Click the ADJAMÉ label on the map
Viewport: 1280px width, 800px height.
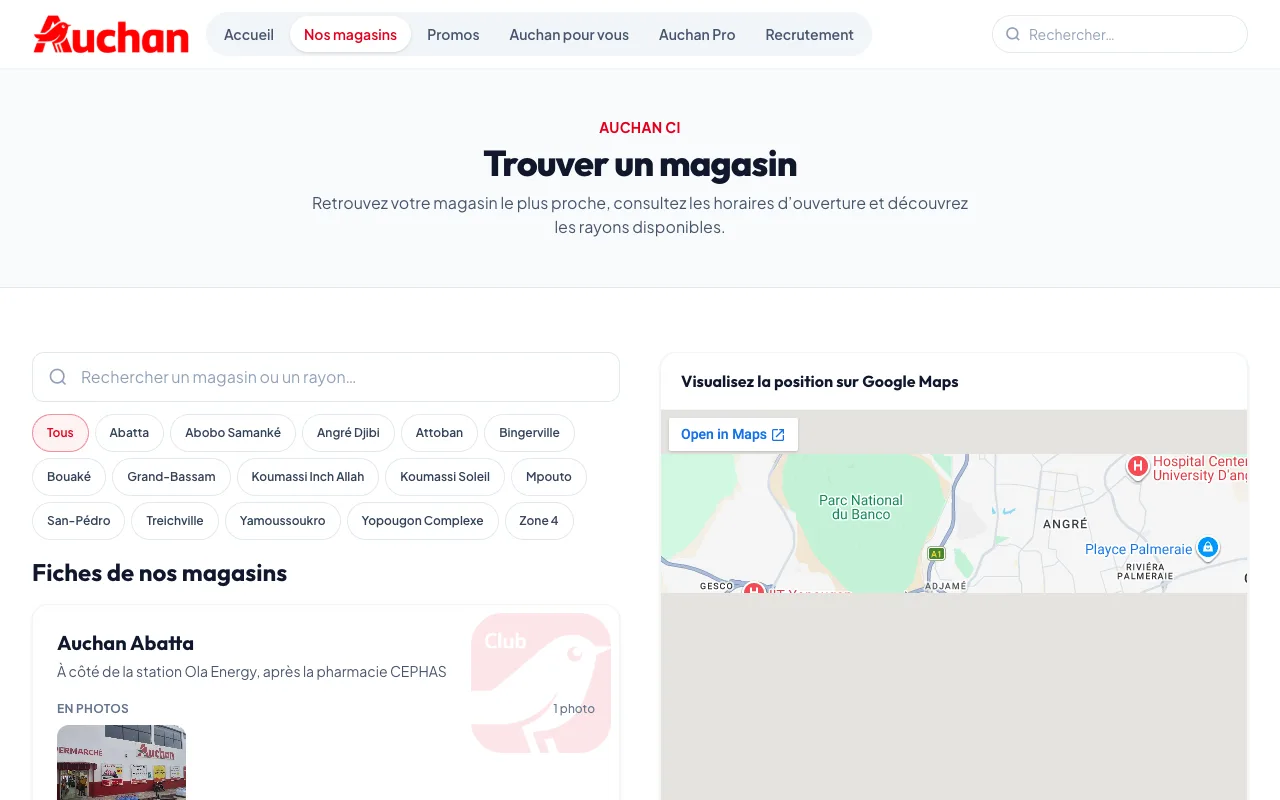pos(945,585)
